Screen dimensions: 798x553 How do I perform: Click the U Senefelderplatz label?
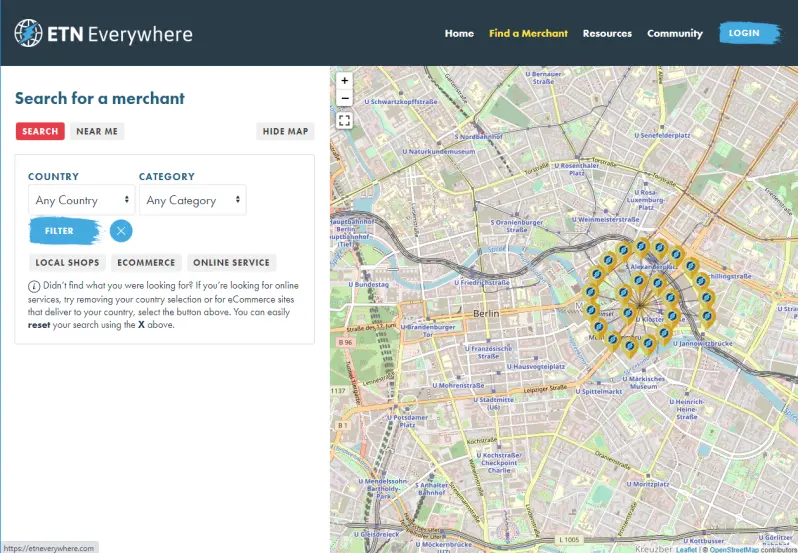(x=662, y=136)
